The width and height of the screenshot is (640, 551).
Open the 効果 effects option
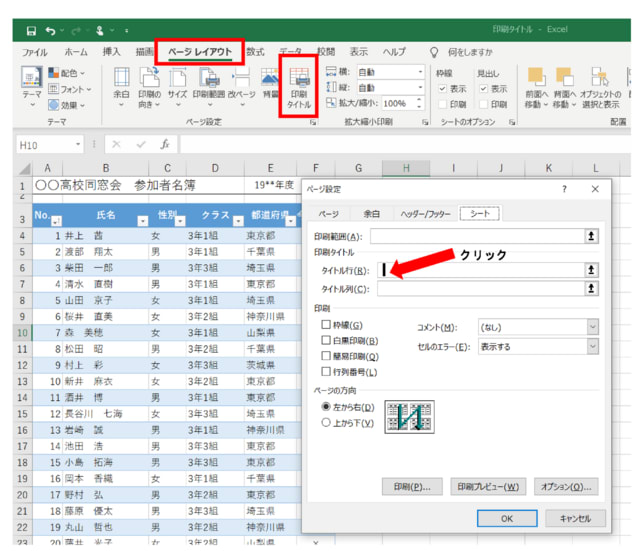(67, 105)
